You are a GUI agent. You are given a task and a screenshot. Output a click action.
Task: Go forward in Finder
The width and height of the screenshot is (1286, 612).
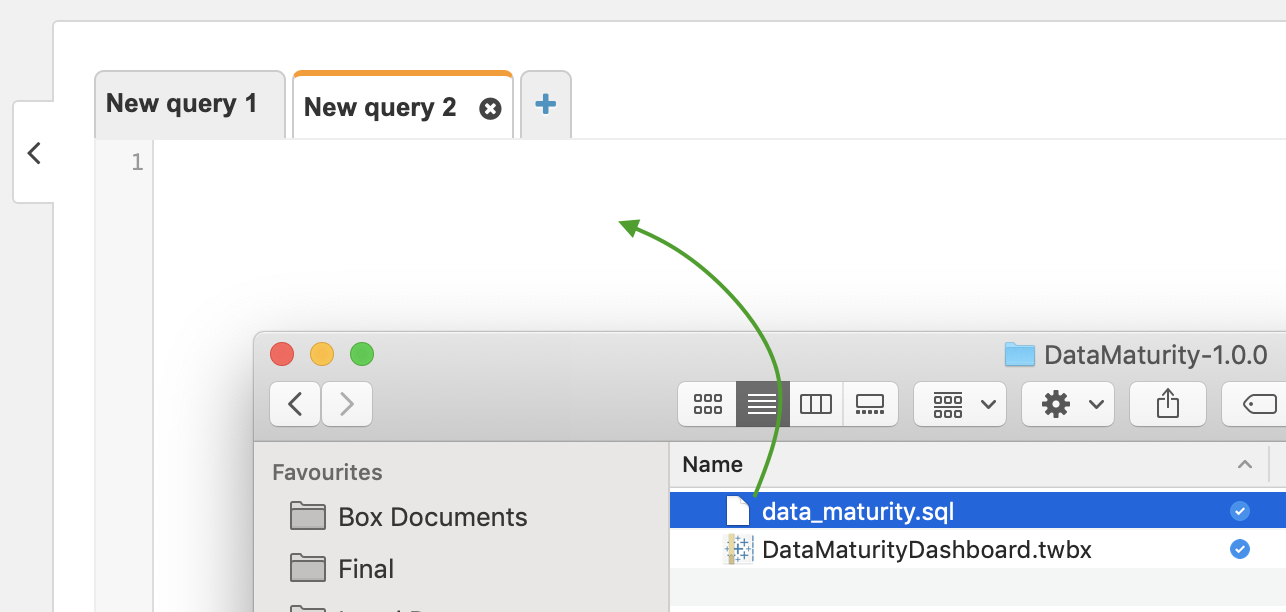[x=347, y=404]
